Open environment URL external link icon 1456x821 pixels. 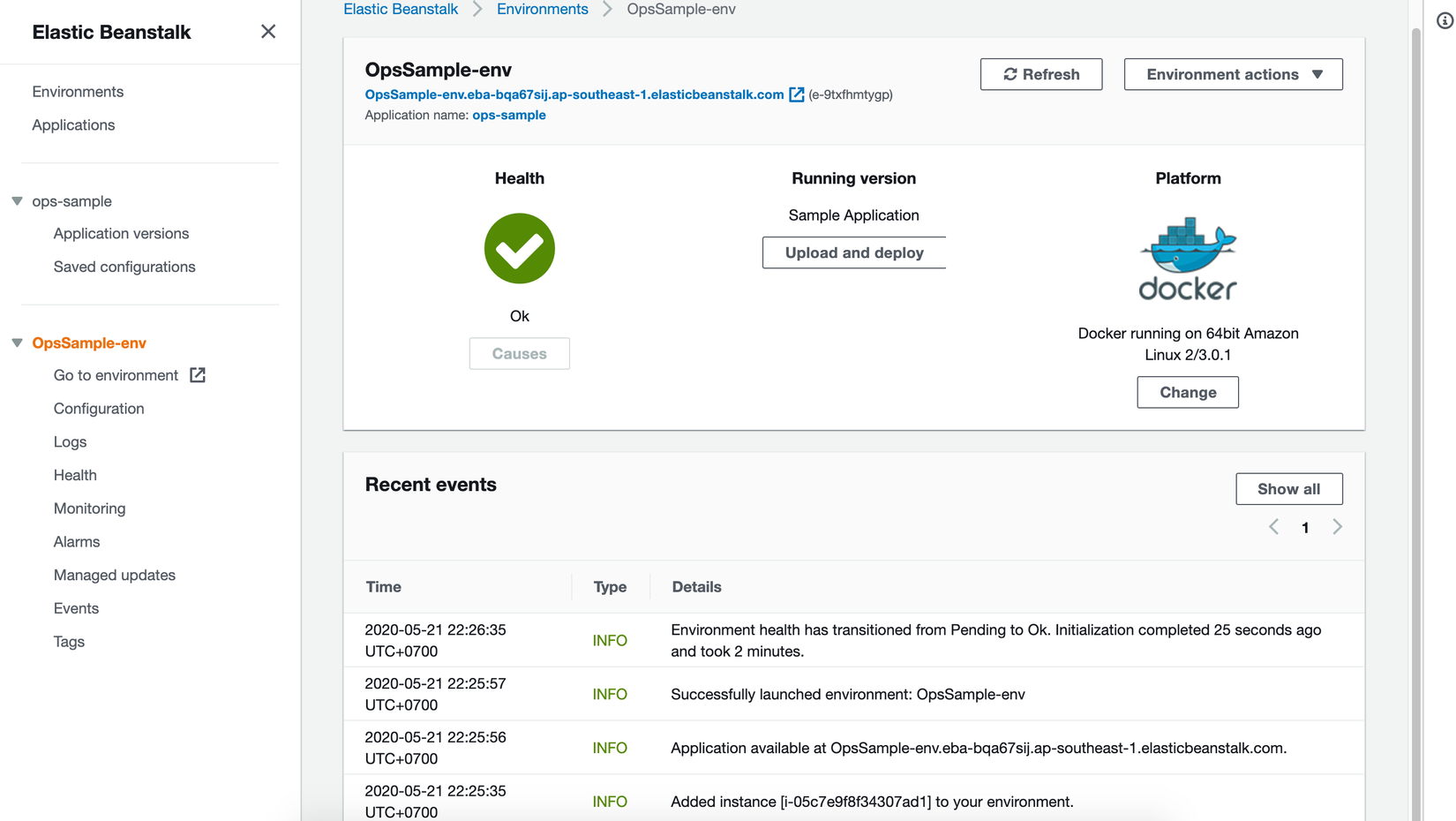click(x=796, y=94)
